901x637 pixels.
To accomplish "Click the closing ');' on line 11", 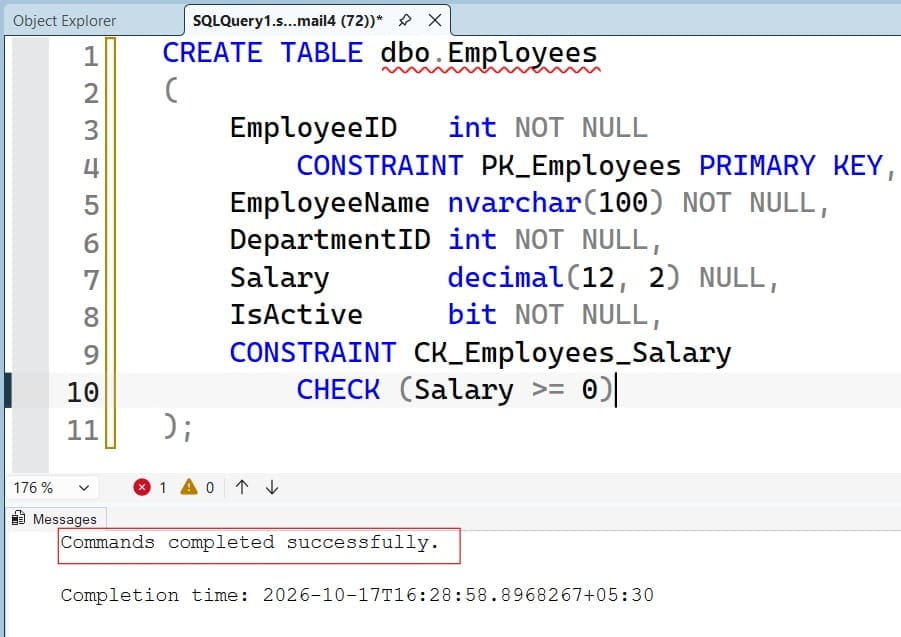I will (x=178, y=428).
